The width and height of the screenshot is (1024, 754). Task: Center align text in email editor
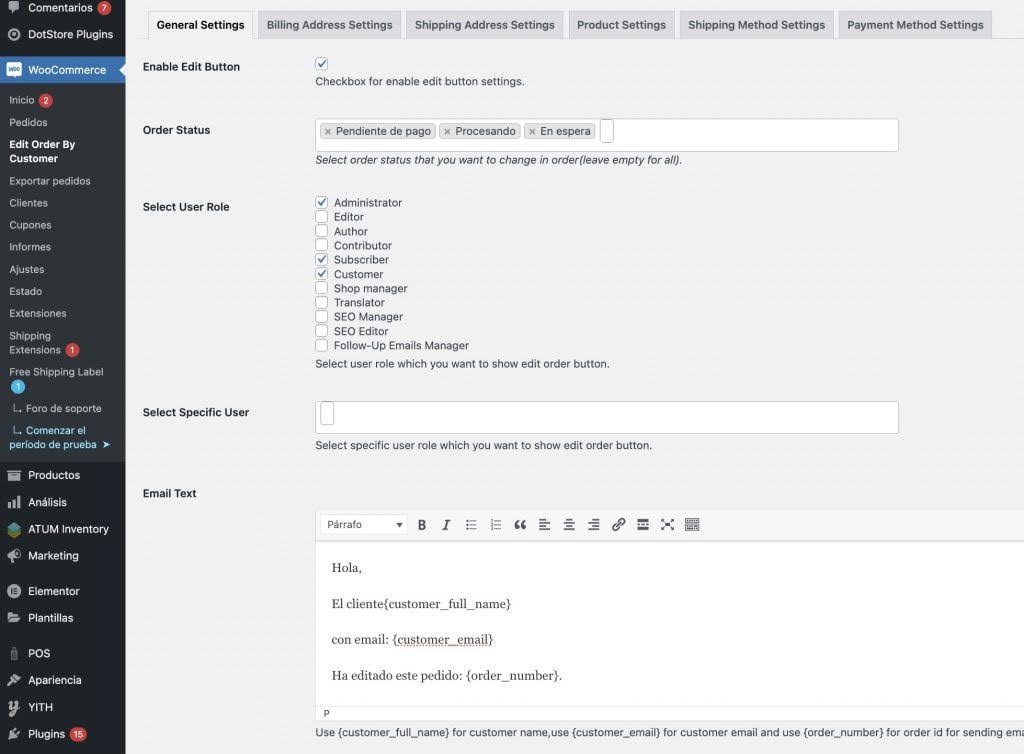tap(569, 525)
